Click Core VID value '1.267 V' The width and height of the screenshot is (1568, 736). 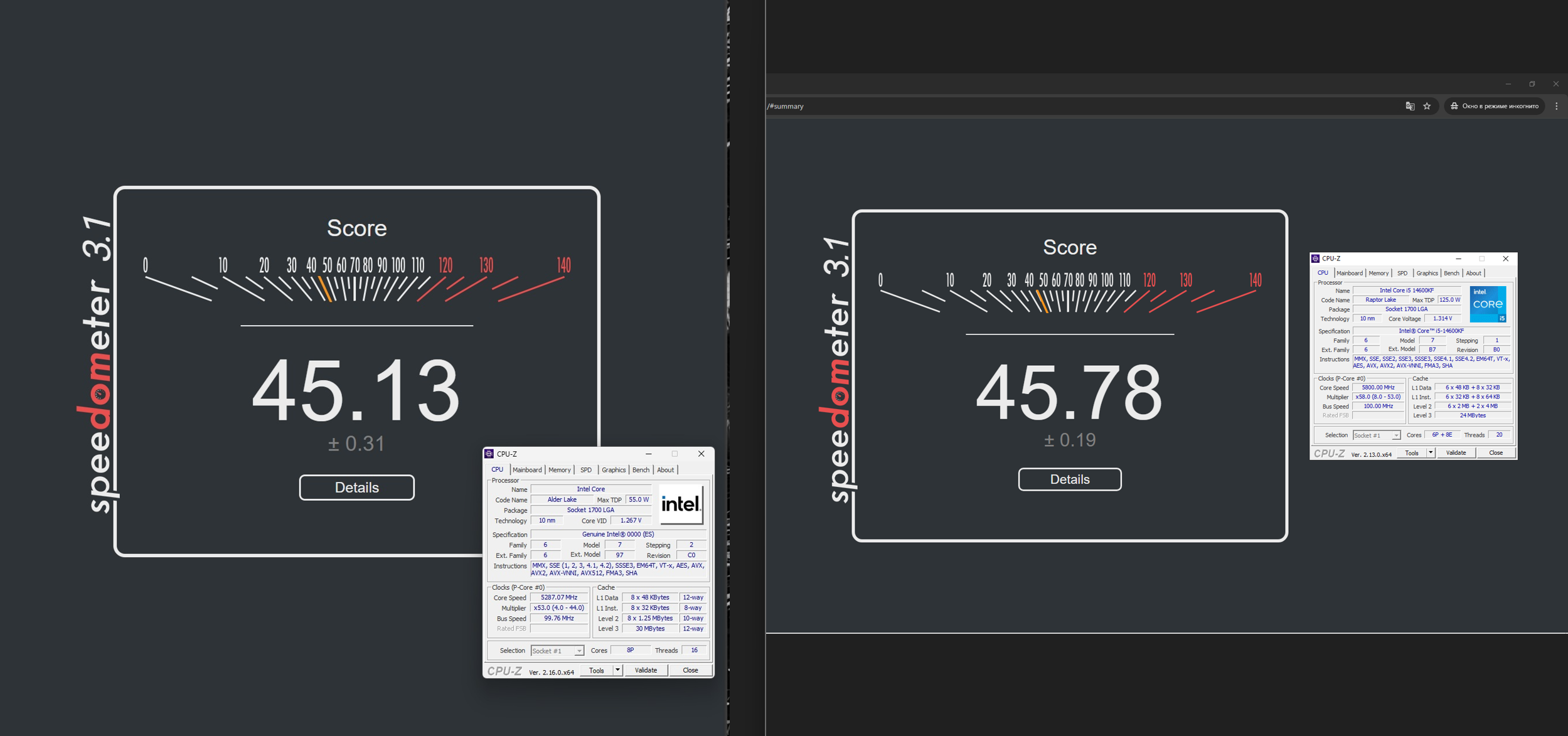coord(631,521)
